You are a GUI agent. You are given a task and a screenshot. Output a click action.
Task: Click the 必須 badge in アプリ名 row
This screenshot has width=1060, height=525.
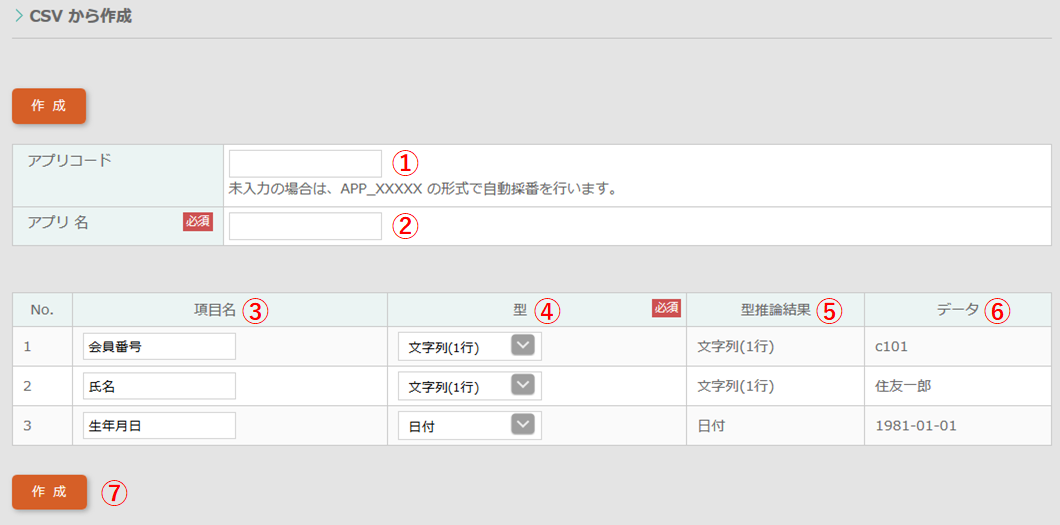(x=198, y=222)
